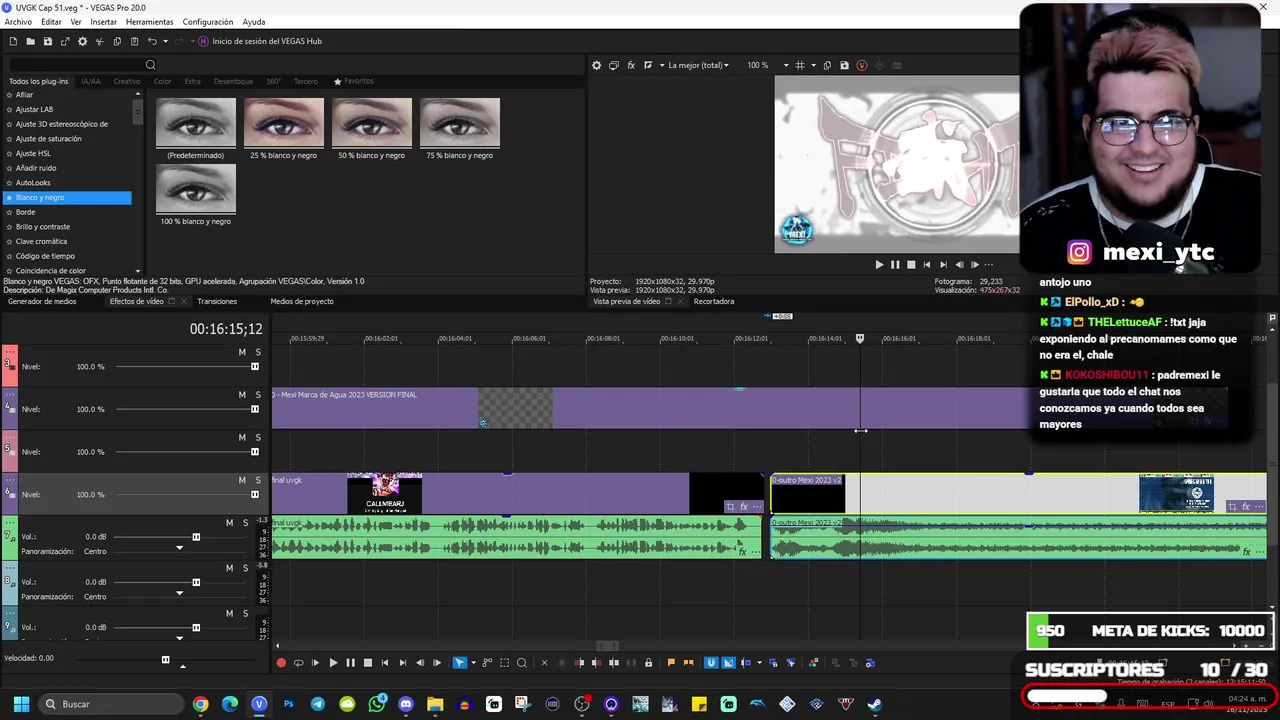Open the Insertar menu
This screenshot has height=720, width=1280.
[103, 22]
